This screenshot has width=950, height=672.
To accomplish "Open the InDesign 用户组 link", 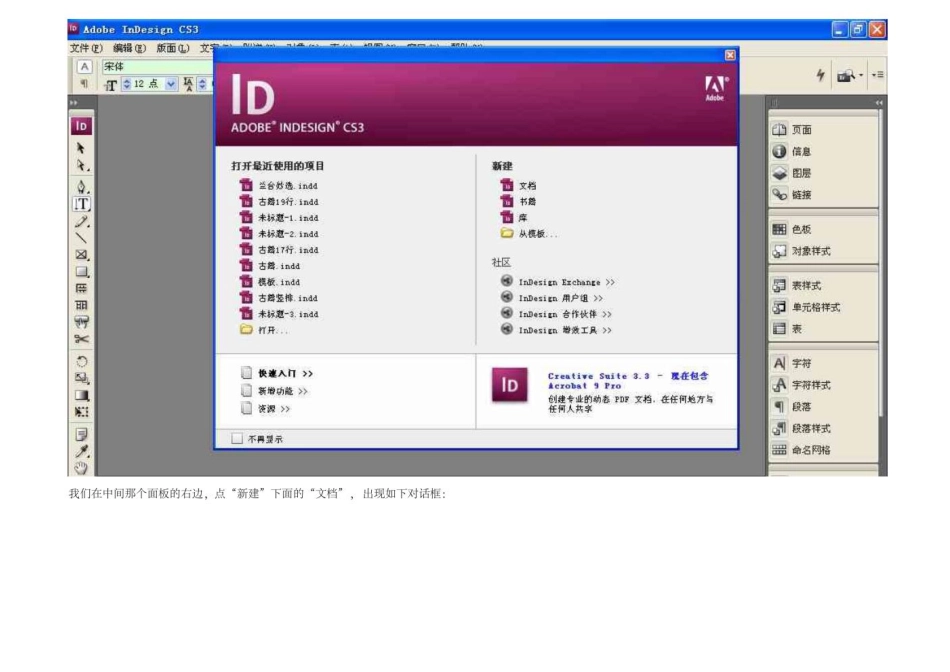I will click(552, 298).
